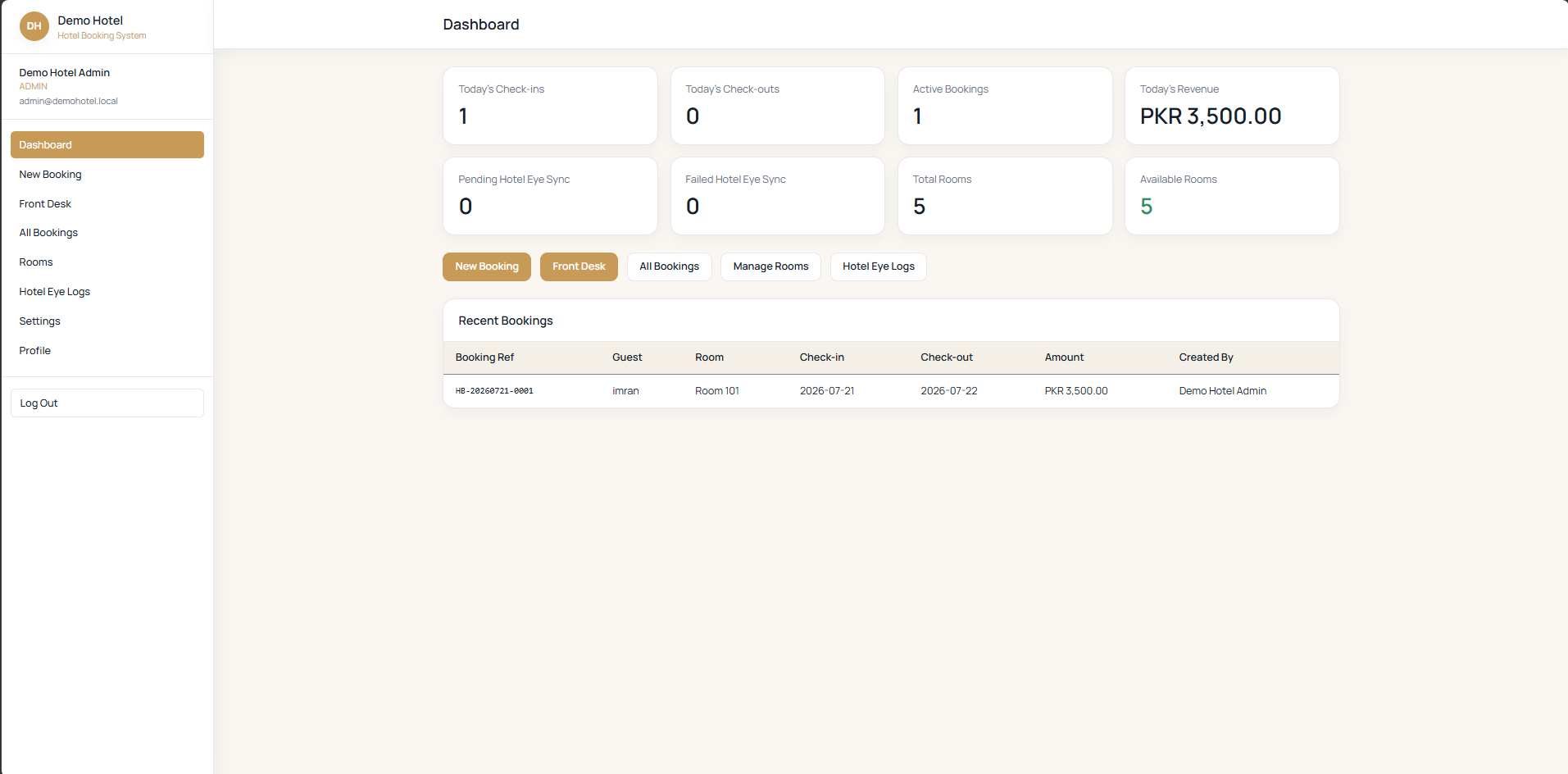Click the Log Out button
Viewport: 1568px width, 774px height.
(x=107, y=403)
